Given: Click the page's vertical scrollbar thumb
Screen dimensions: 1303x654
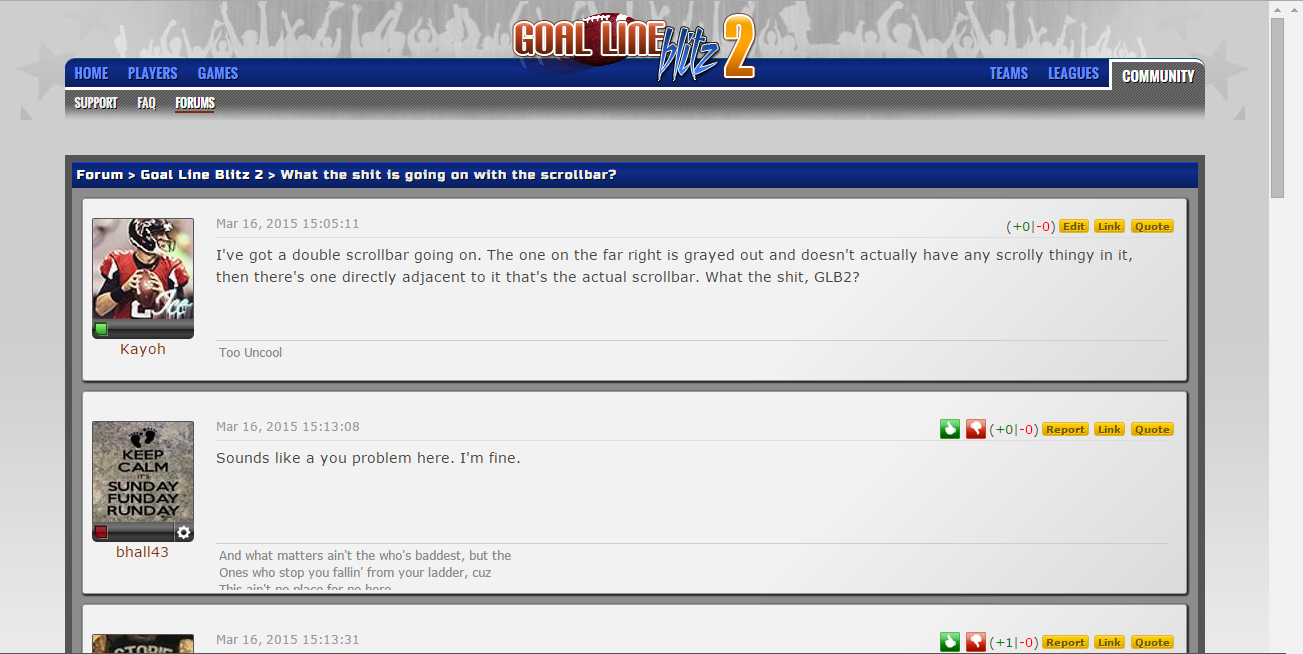Looking at the screenshot, I should 1277,107.
